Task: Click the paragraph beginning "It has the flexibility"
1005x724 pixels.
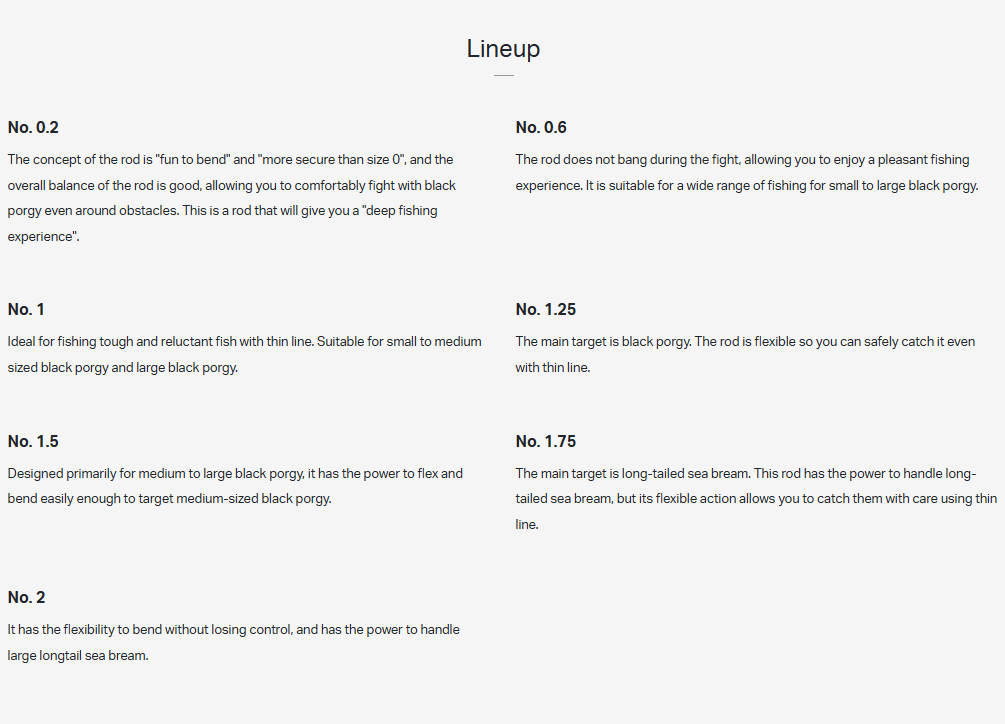Action: (x=233, y=642)
